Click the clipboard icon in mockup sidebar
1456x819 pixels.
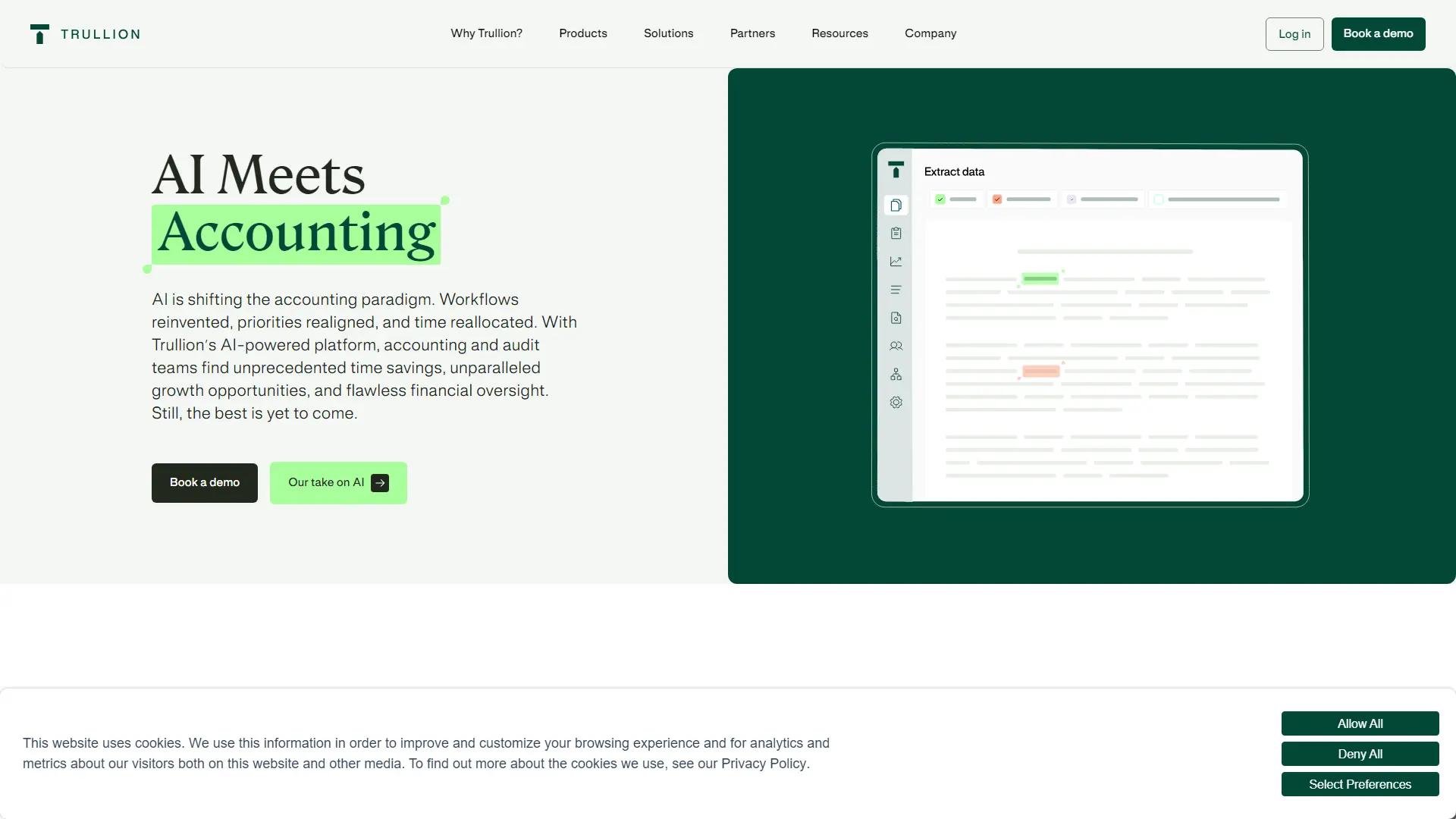point(896,234)
